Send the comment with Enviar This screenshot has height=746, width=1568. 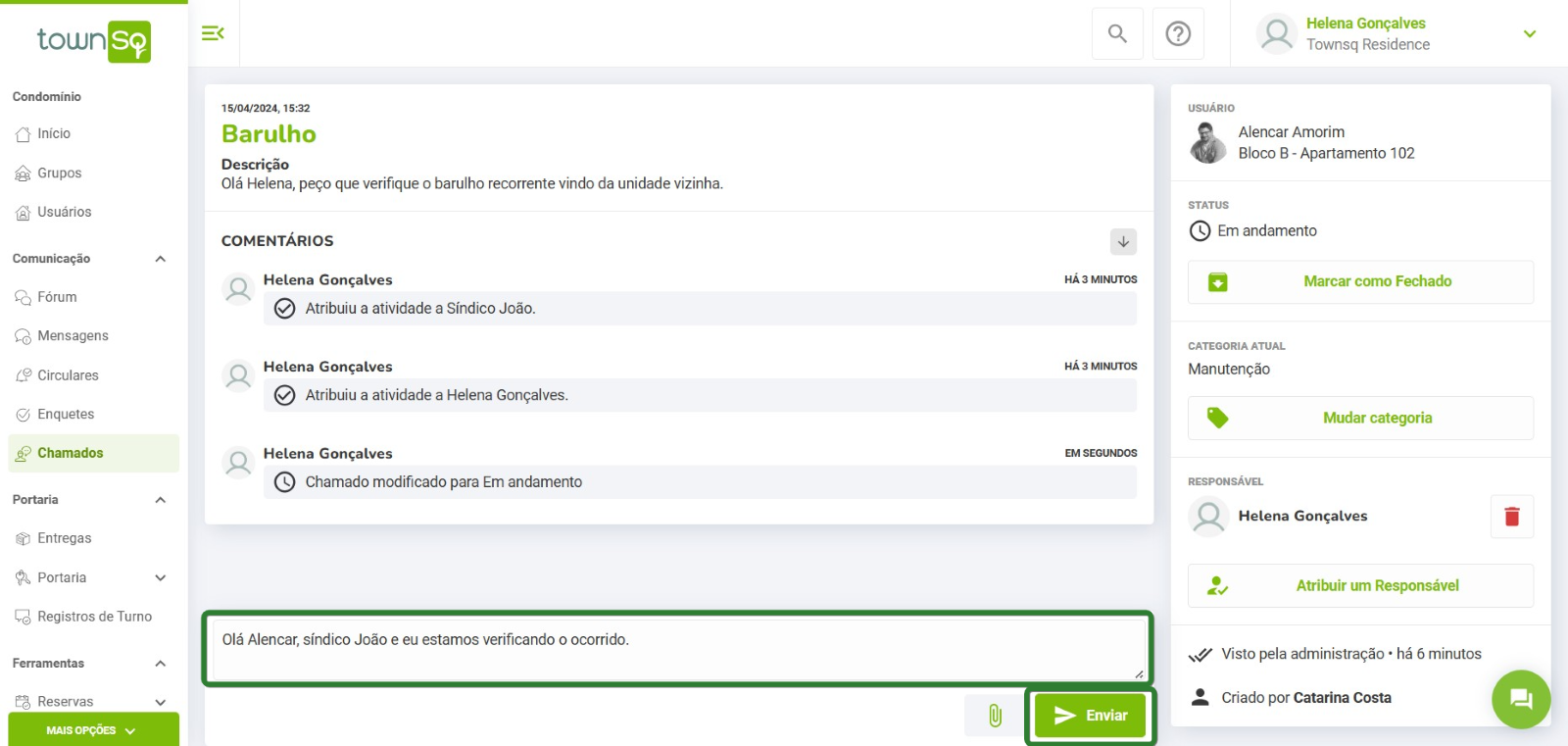point(1090,716)
